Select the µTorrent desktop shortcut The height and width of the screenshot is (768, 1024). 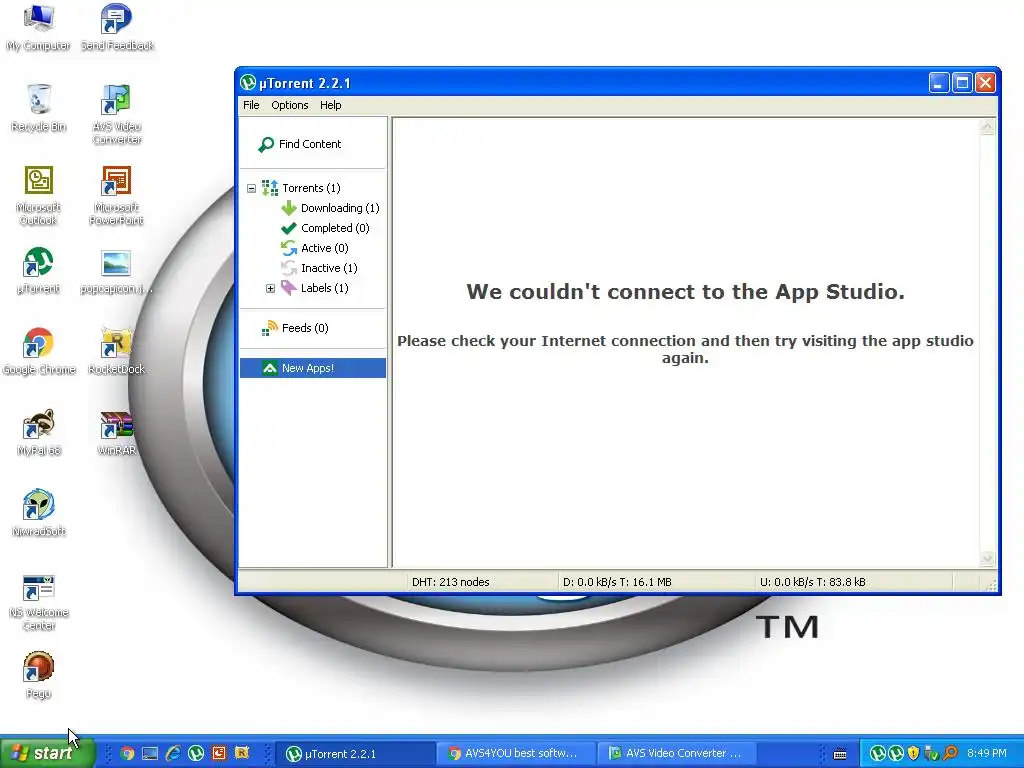pos(39,270)
